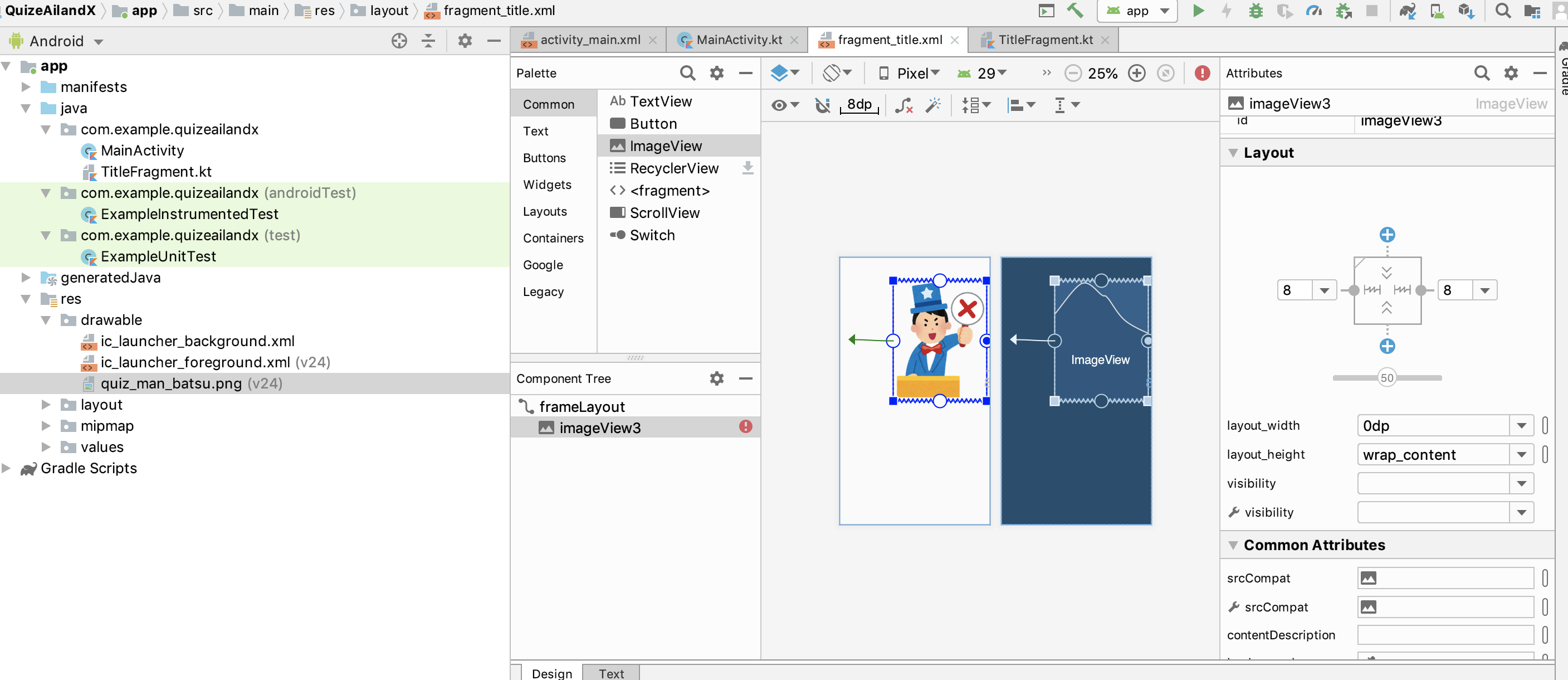Open the Design Surface layers icon
The width and height of the screenshot is (1568, 680).
pos(784,73)
